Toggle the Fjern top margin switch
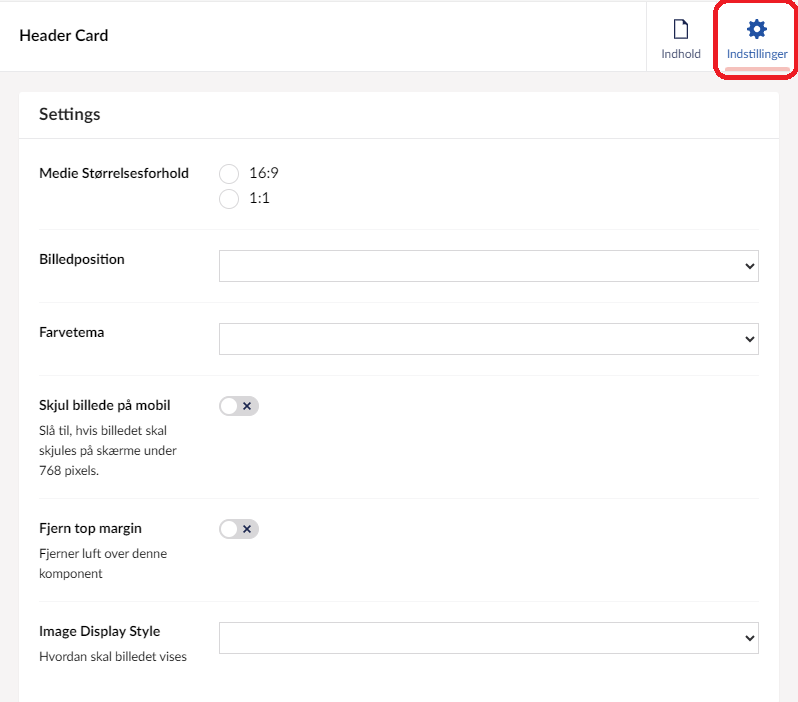 tap(239, 528)
